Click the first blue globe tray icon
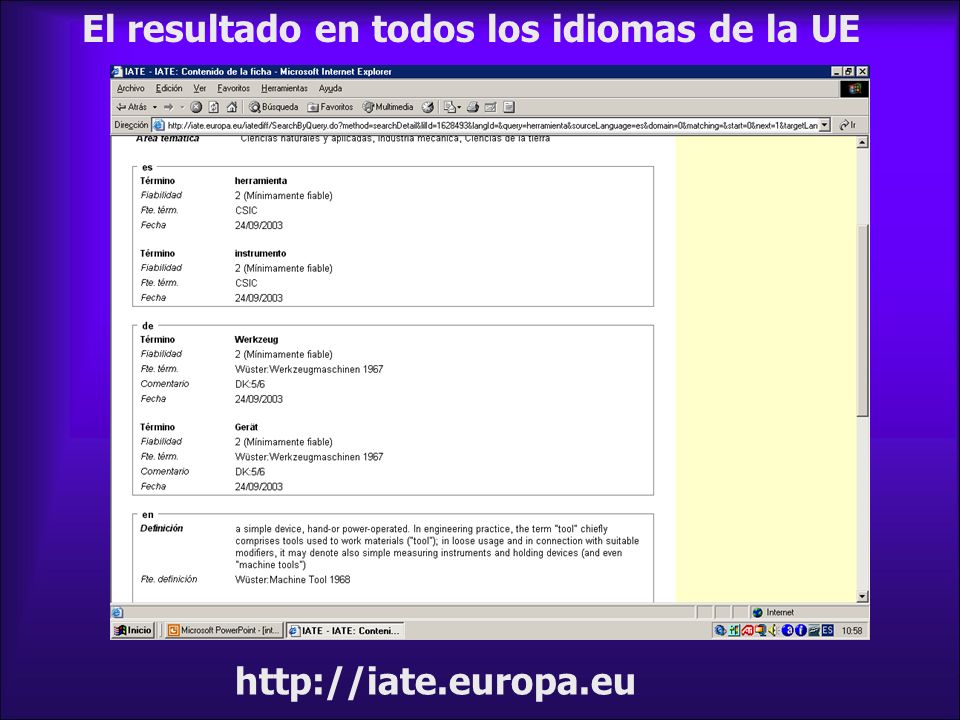Viewport: 960px width, 720px height. [x=720, y=630]
